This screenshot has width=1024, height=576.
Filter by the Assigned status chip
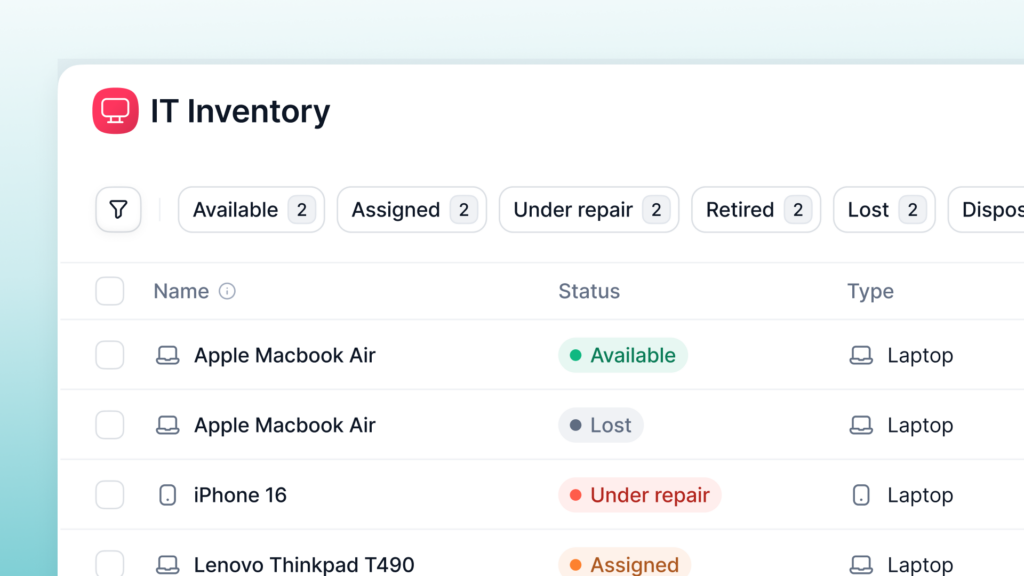pos(411,210)
